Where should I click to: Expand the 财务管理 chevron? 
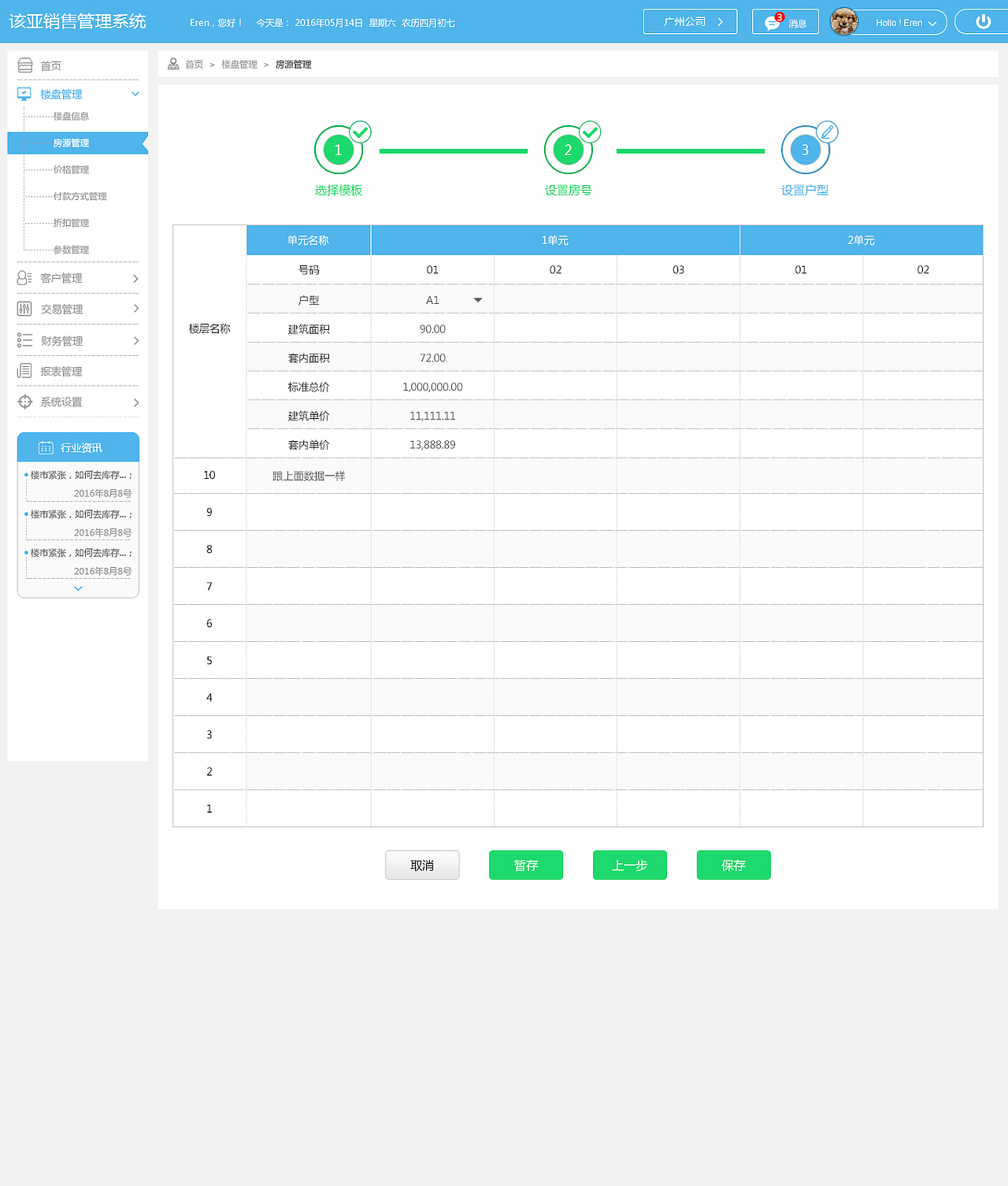coord(135,340)
